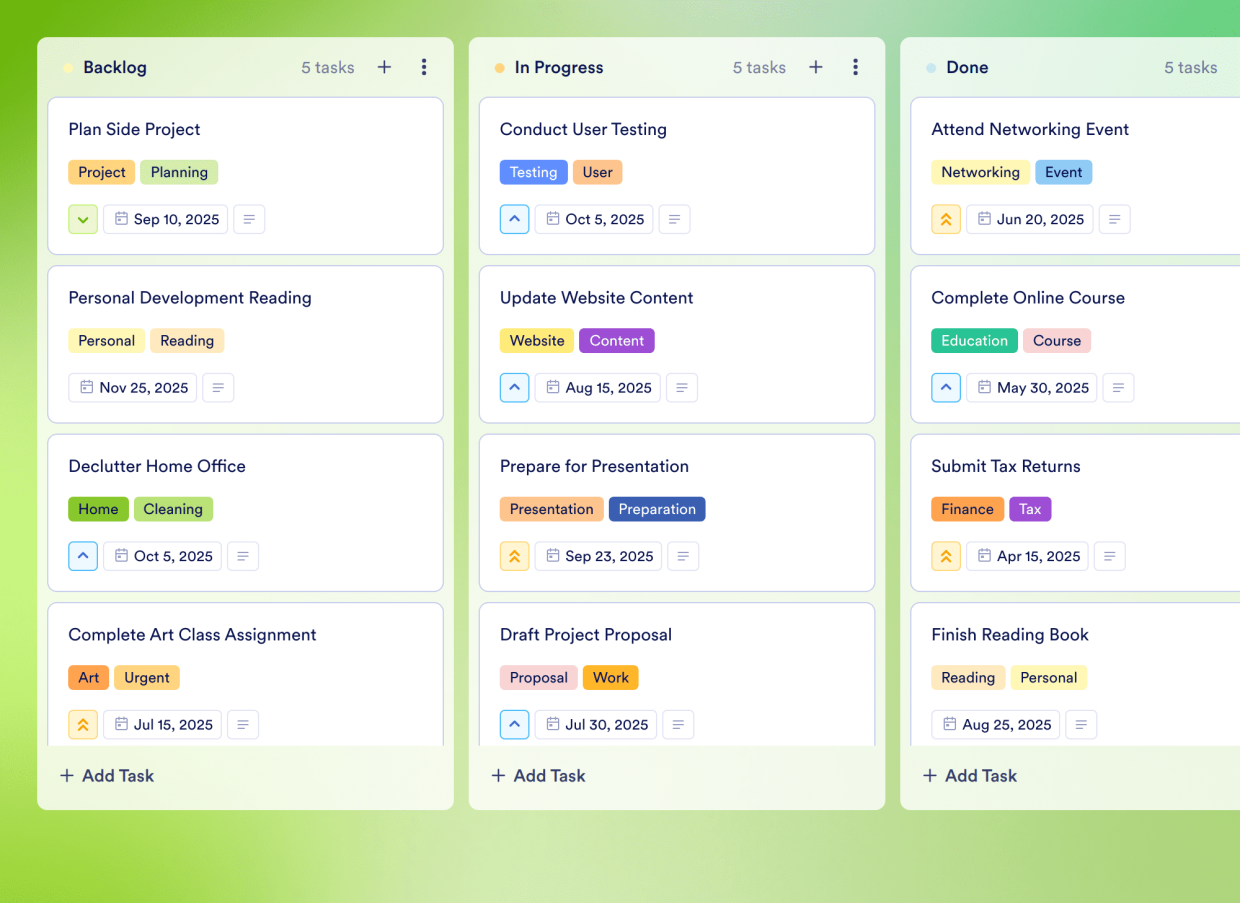Open the priority selector on Draft Project Proposal
This screenshot has width=1240, height=903.
tap(514, 724)
